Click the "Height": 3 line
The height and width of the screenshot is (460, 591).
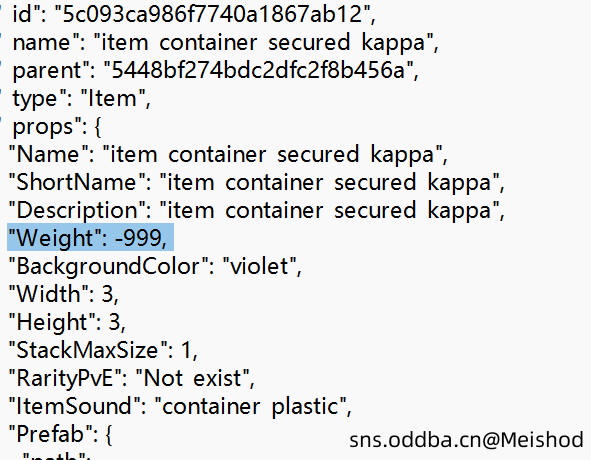(x=67, y=322)
